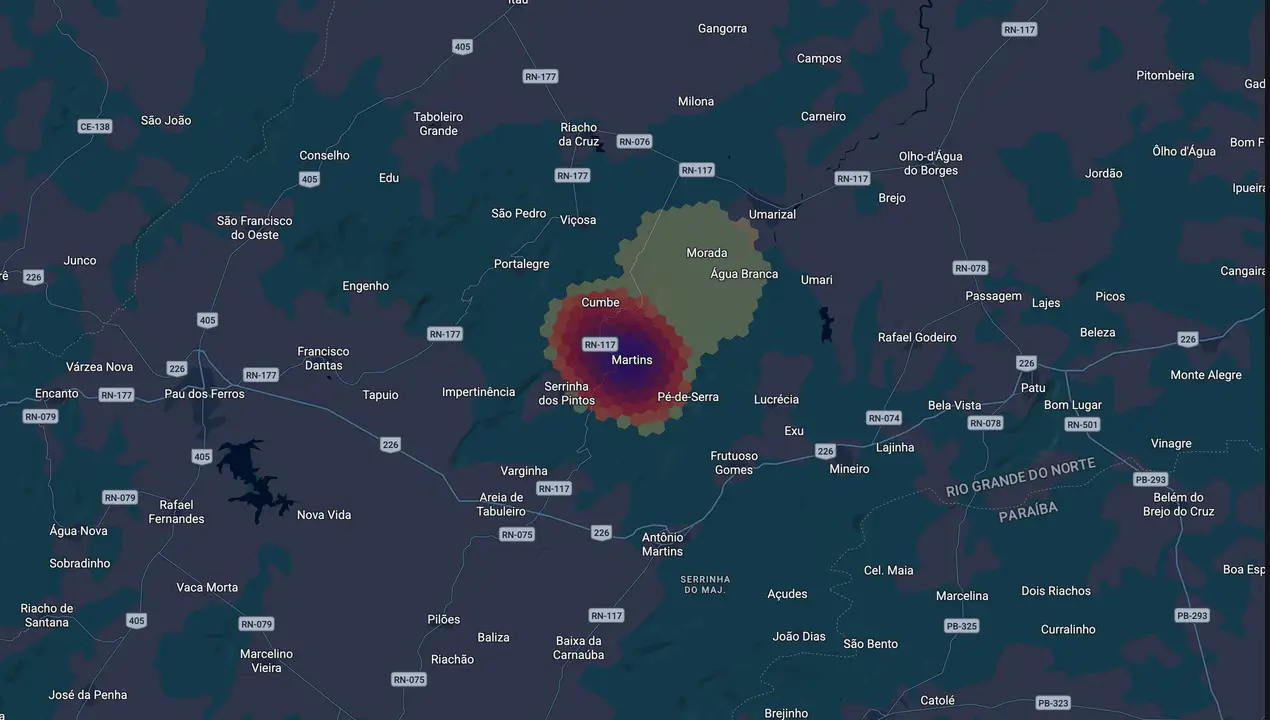This screenshot has height=720, width=1270.
Task: Click the RN-117 shield just above Martins
Action: [600, 344]
